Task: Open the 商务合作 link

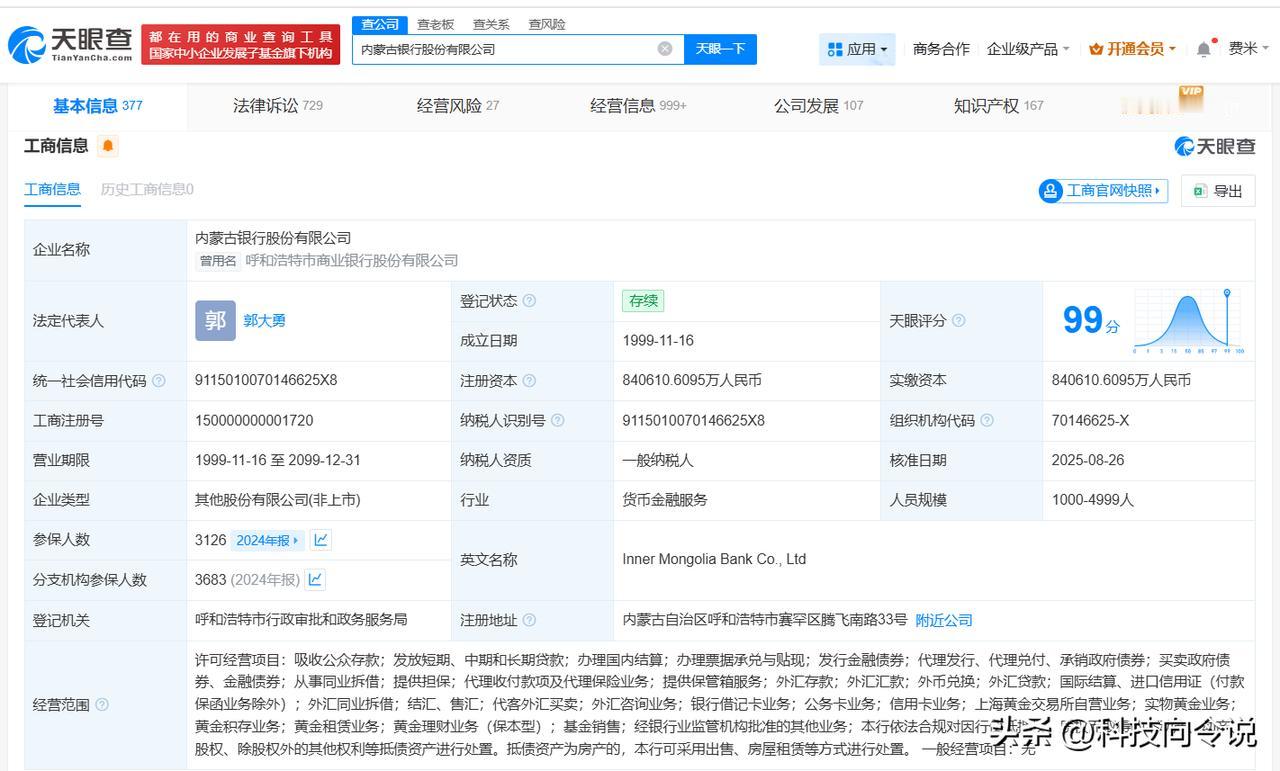Action: (x=941, y=49)
